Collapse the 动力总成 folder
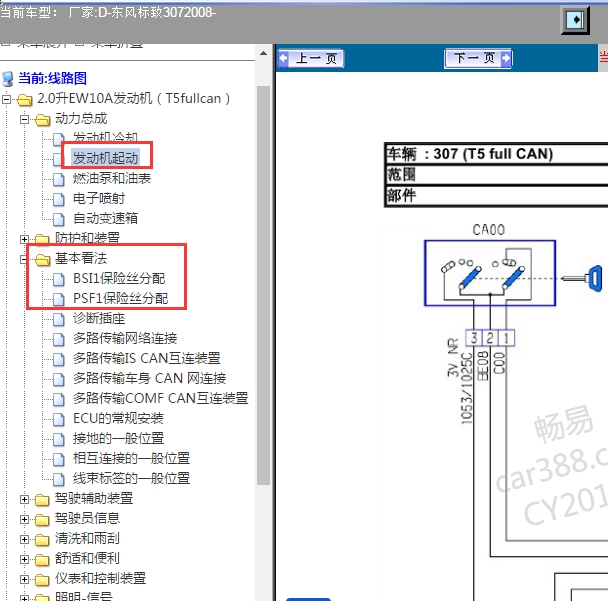608x601 pixels. [24, 119]
